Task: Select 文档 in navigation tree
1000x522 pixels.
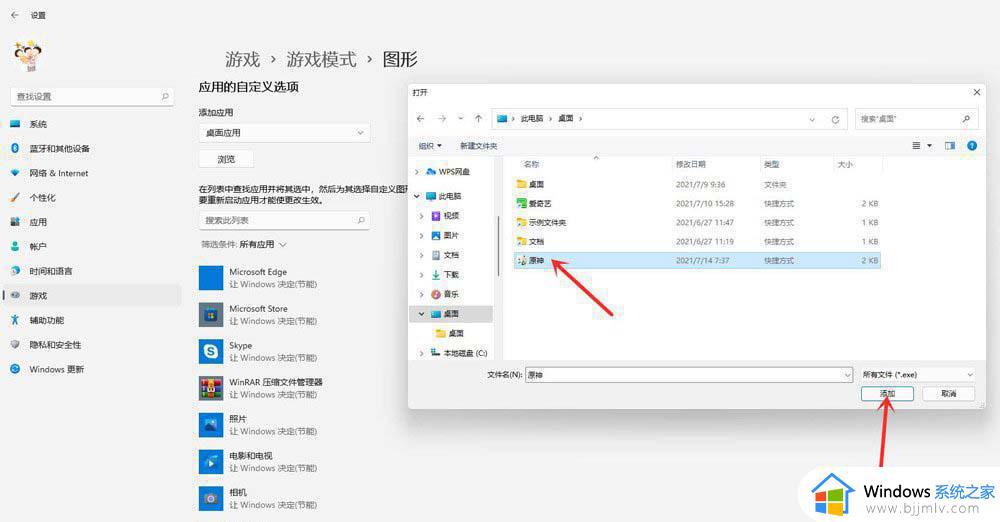Action: point(451,255)
